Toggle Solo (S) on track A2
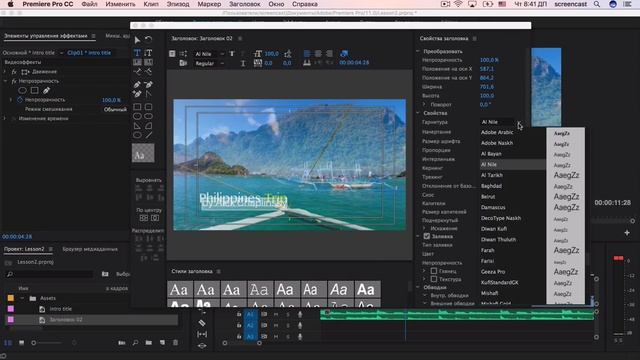 (x=288, y=325)
